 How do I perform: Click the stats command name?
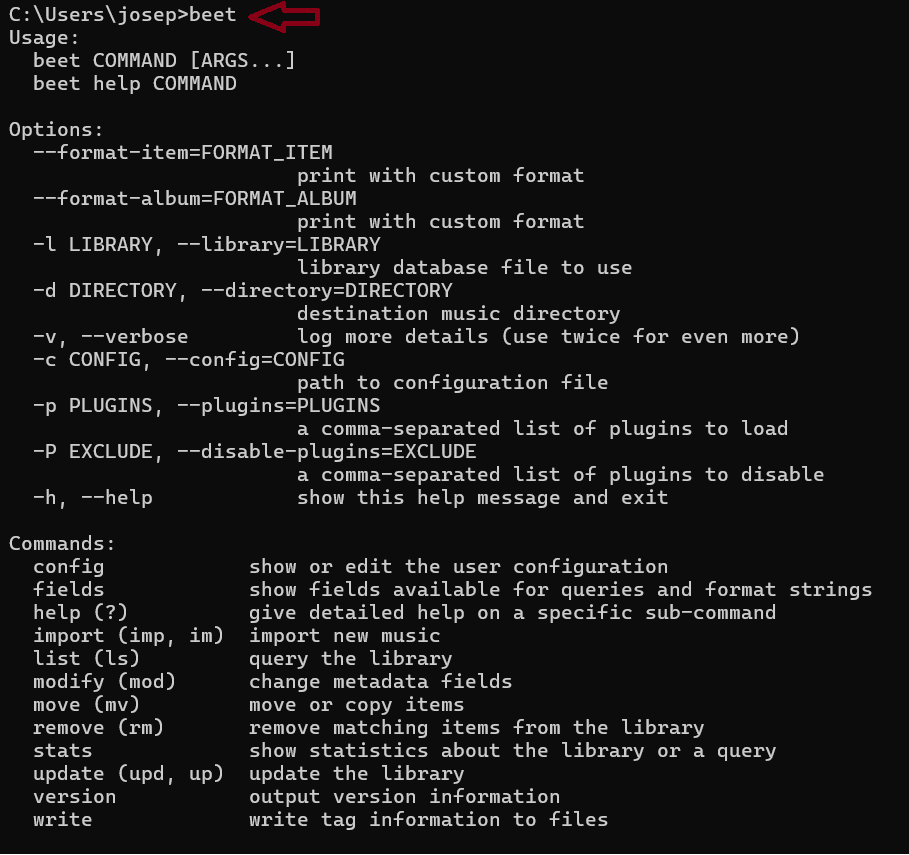62,751
